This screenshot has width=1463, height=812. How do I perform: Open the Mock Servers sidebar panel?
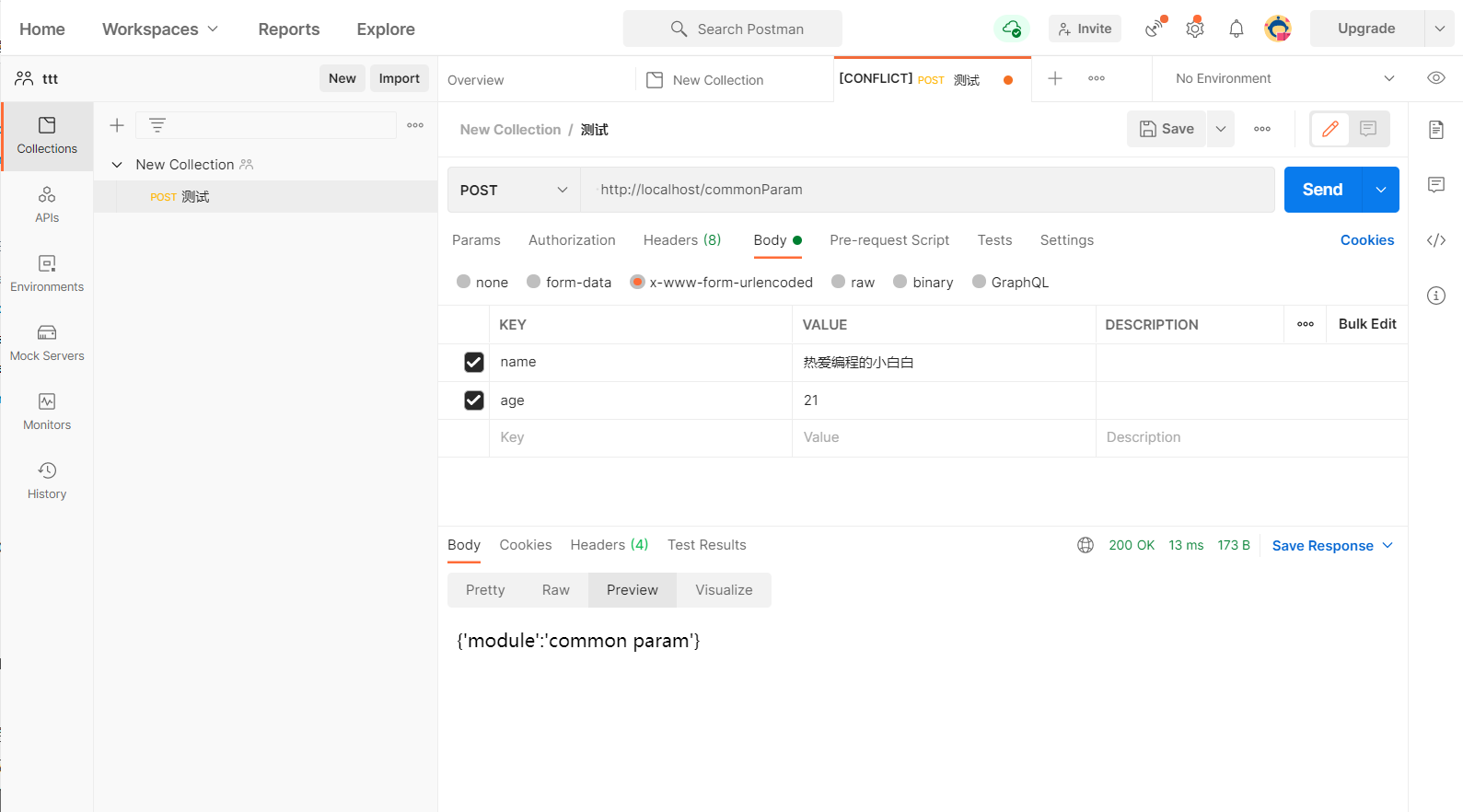47,343
